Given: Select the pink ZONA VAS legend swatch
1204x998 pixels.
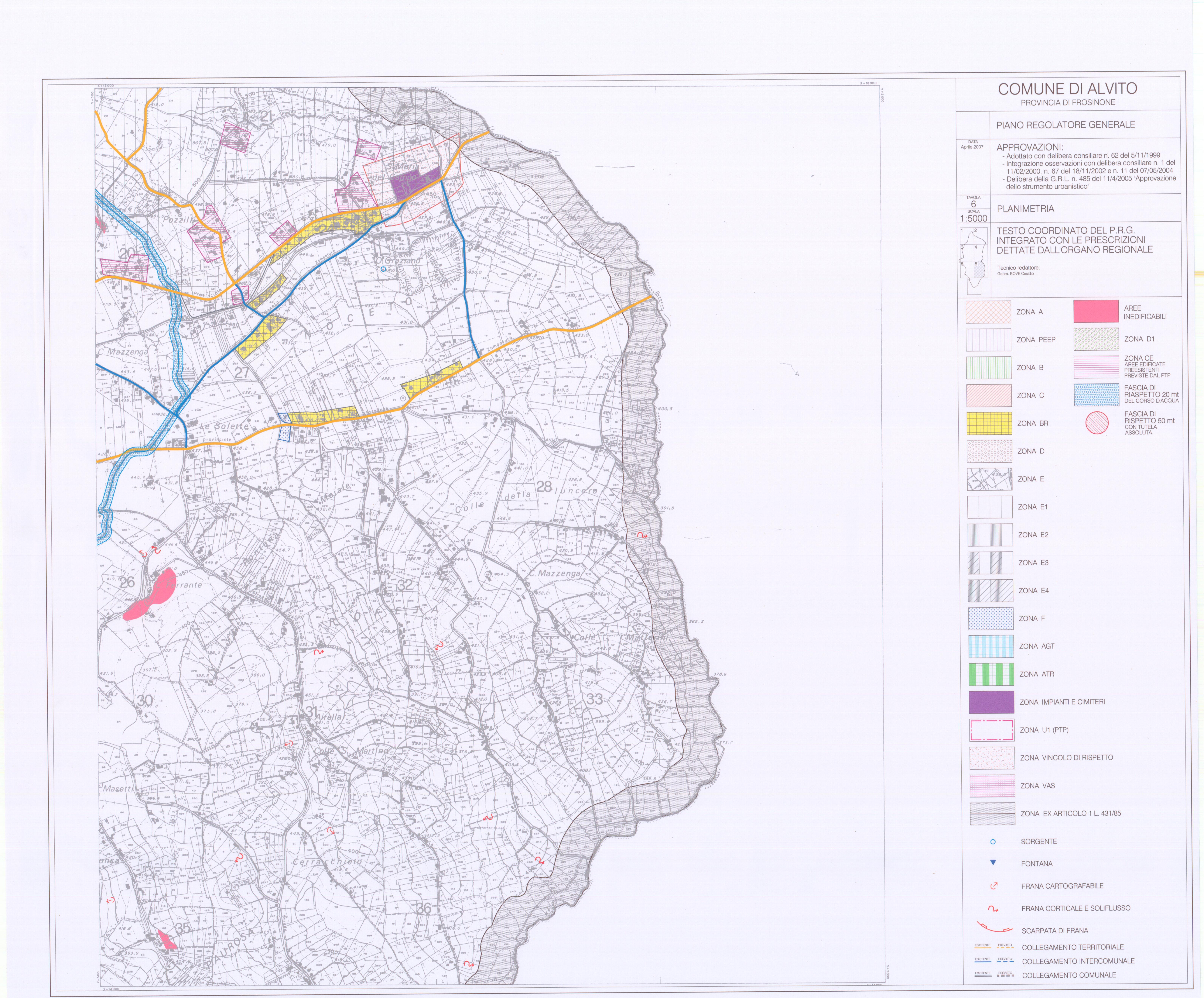Looking at the screenshot, I should (992, 786).
